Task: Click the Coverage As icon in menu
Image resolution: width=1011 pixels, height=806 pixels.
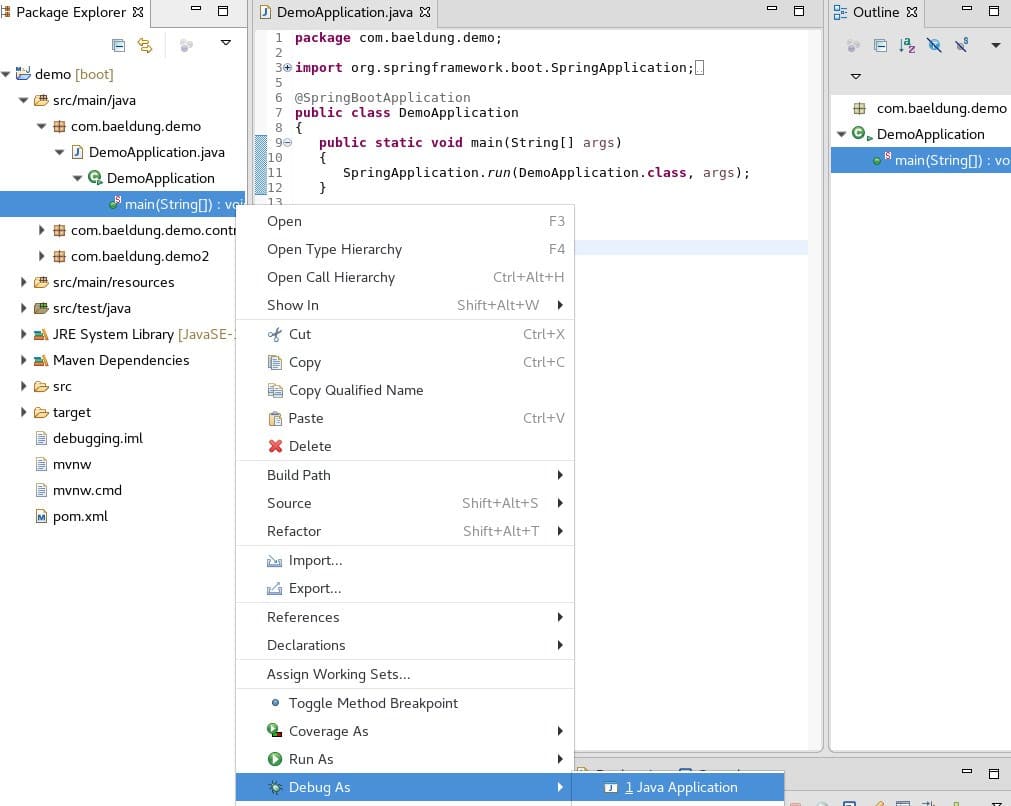Action: [x=275, y=731]
